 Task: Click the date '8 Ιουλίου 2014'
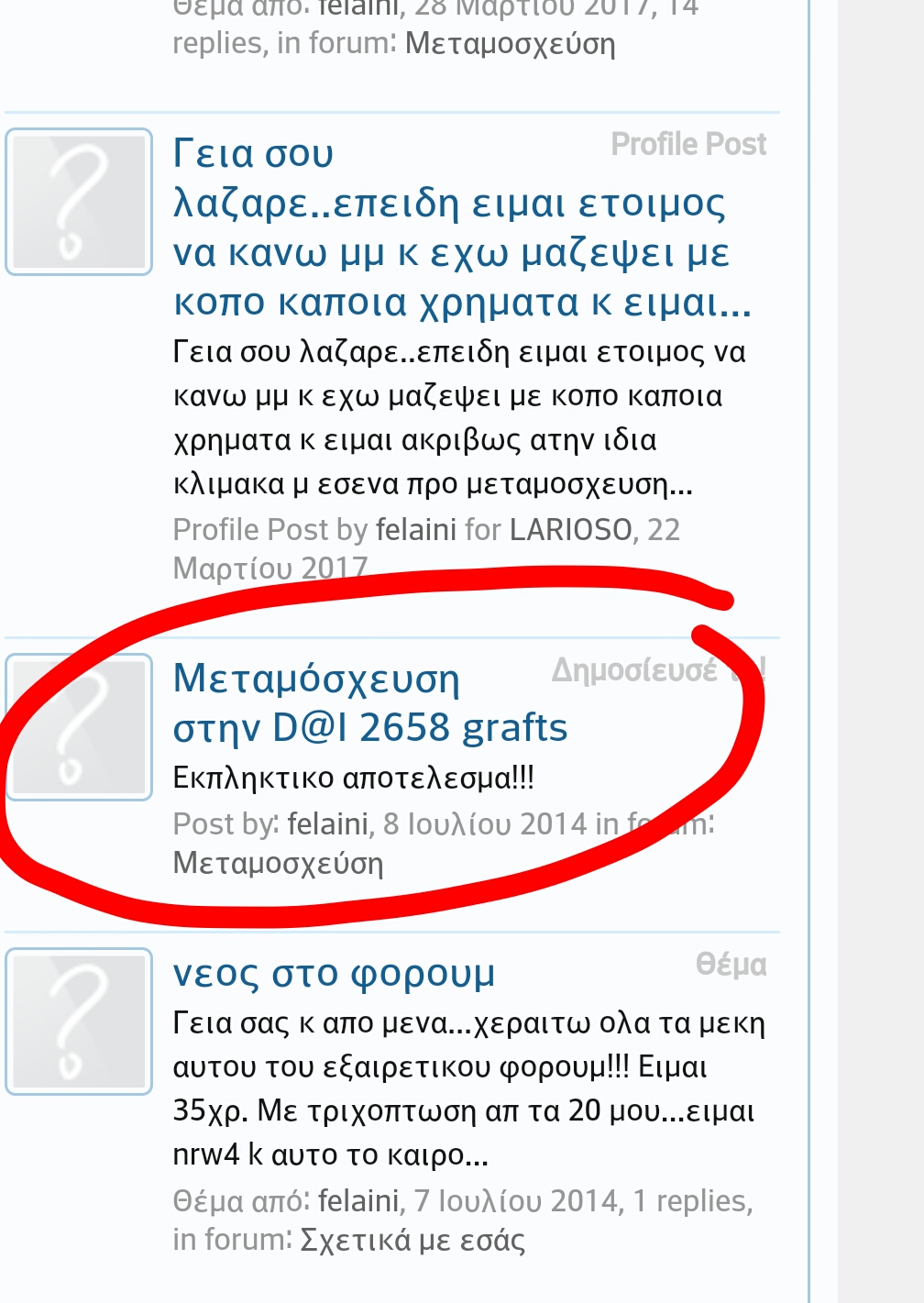[x=484, y=824]
